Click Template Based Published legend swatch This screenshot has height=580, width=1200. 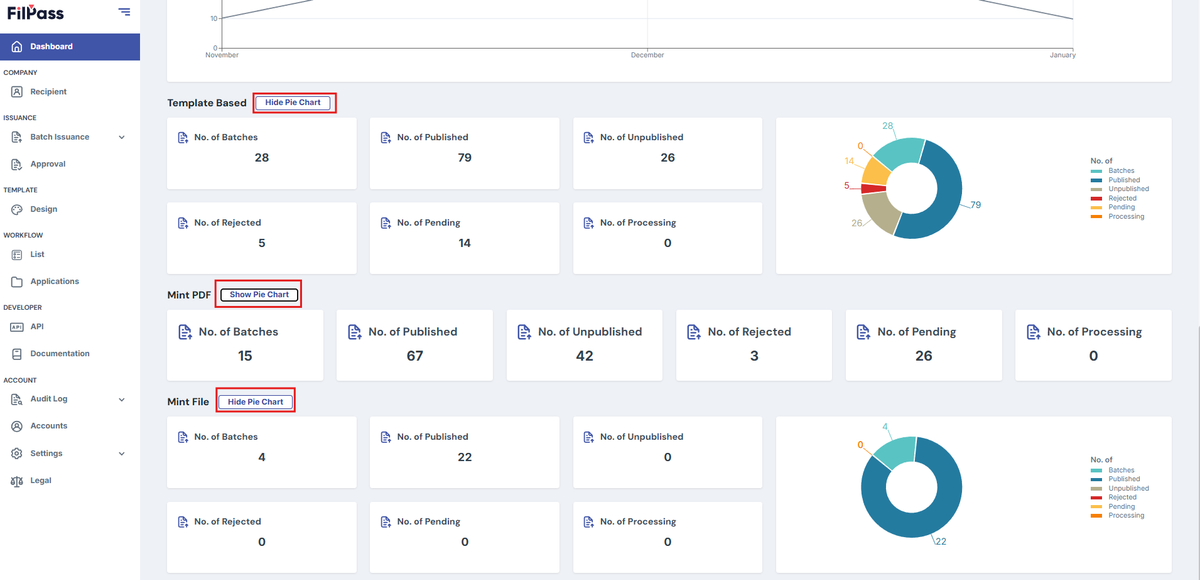tap(1097, 180)
